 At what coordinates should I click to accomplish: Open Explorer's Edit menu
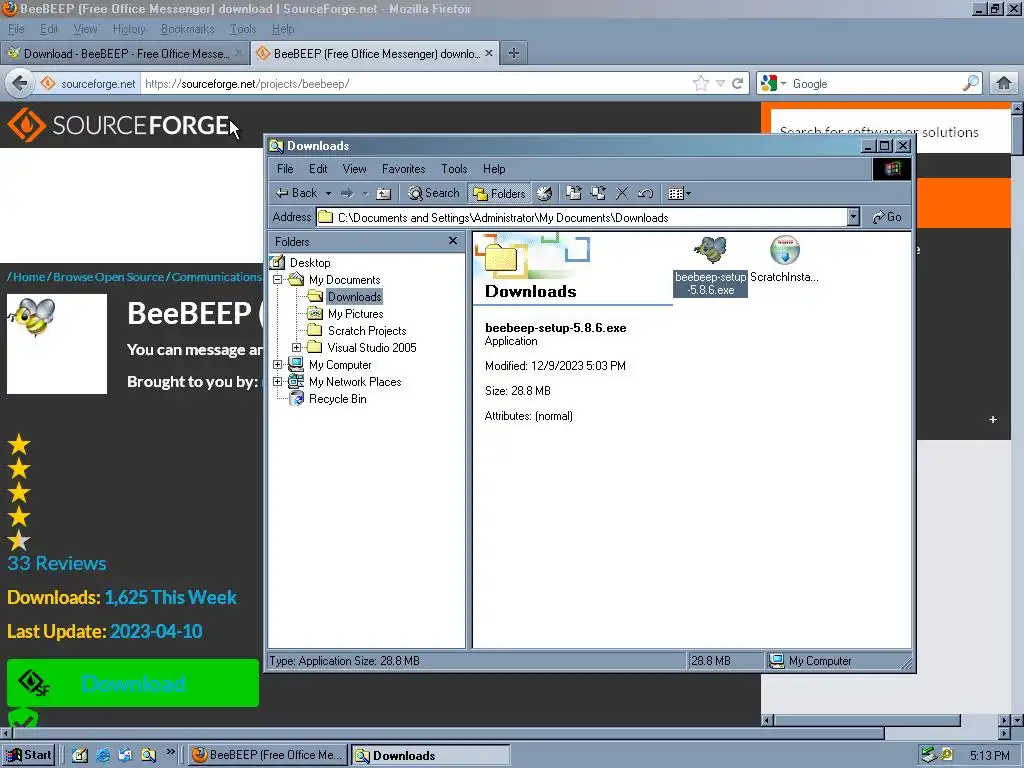coord(318,169)
